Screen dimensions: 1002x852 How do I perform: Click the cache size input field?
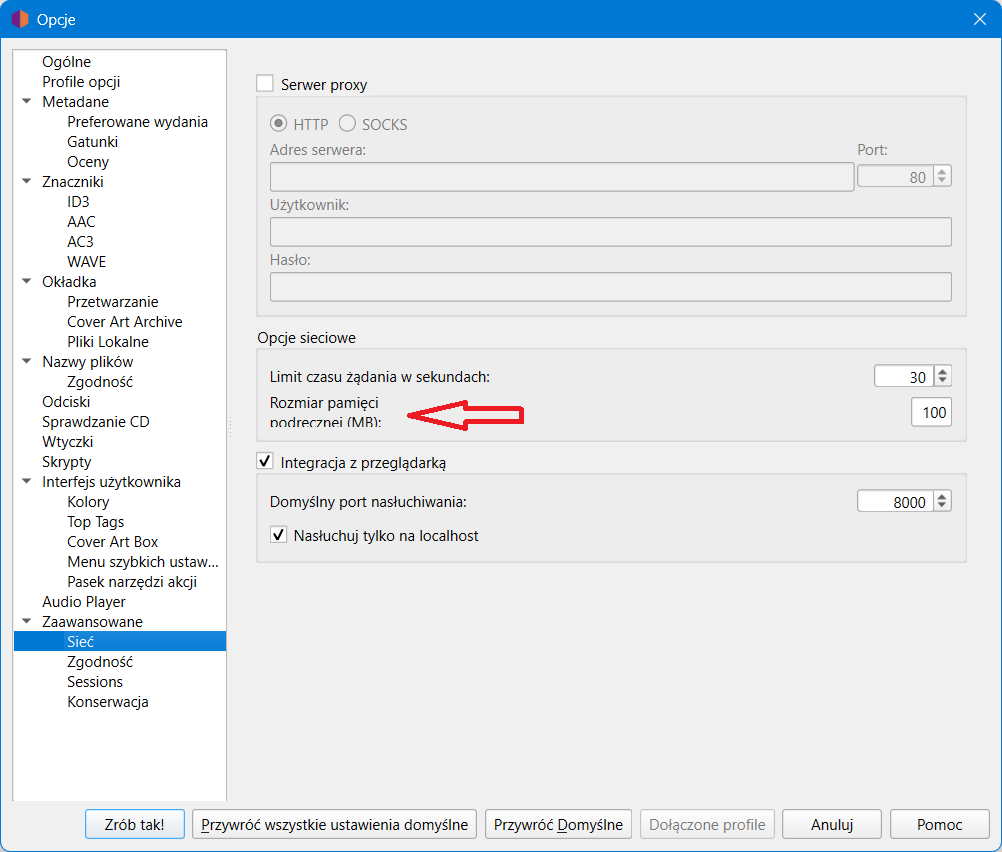(930, 412)
